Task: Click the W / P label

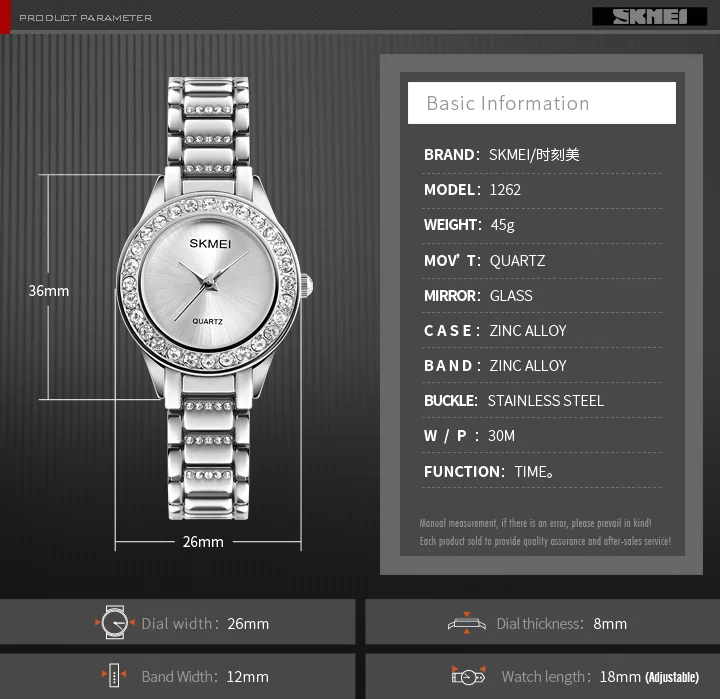Action: [451, 435]
